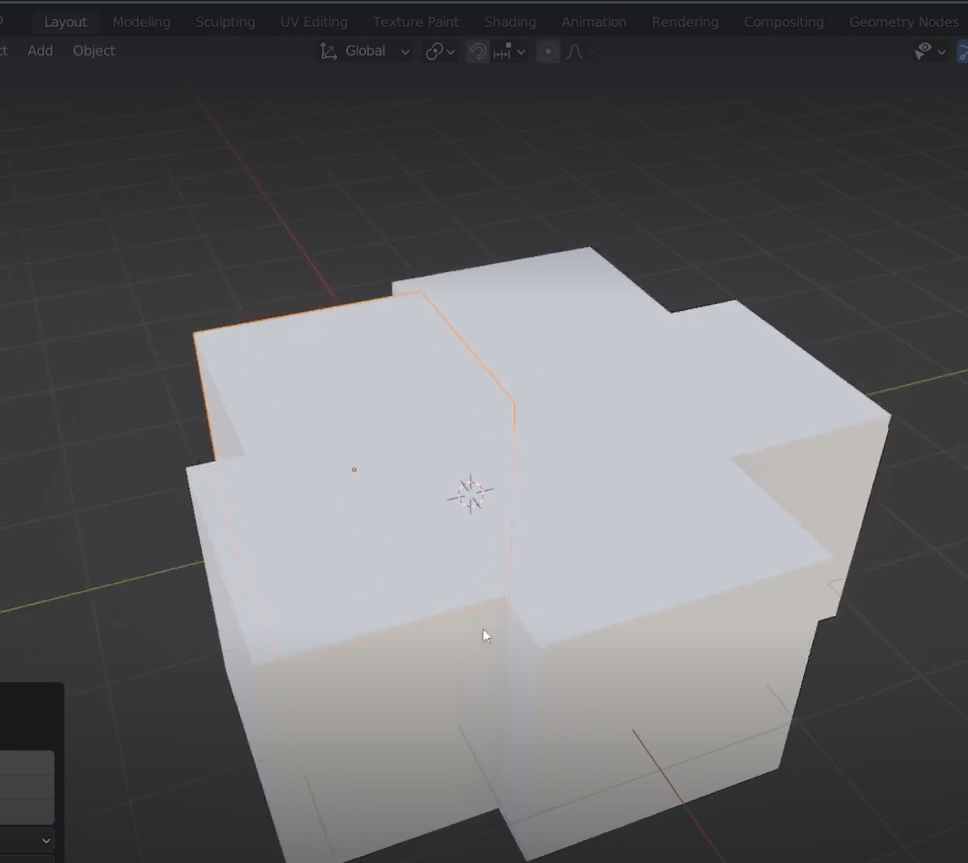Switch to the Shading workspace tab
The image size is (968, 863).
[x=510, y=22]
